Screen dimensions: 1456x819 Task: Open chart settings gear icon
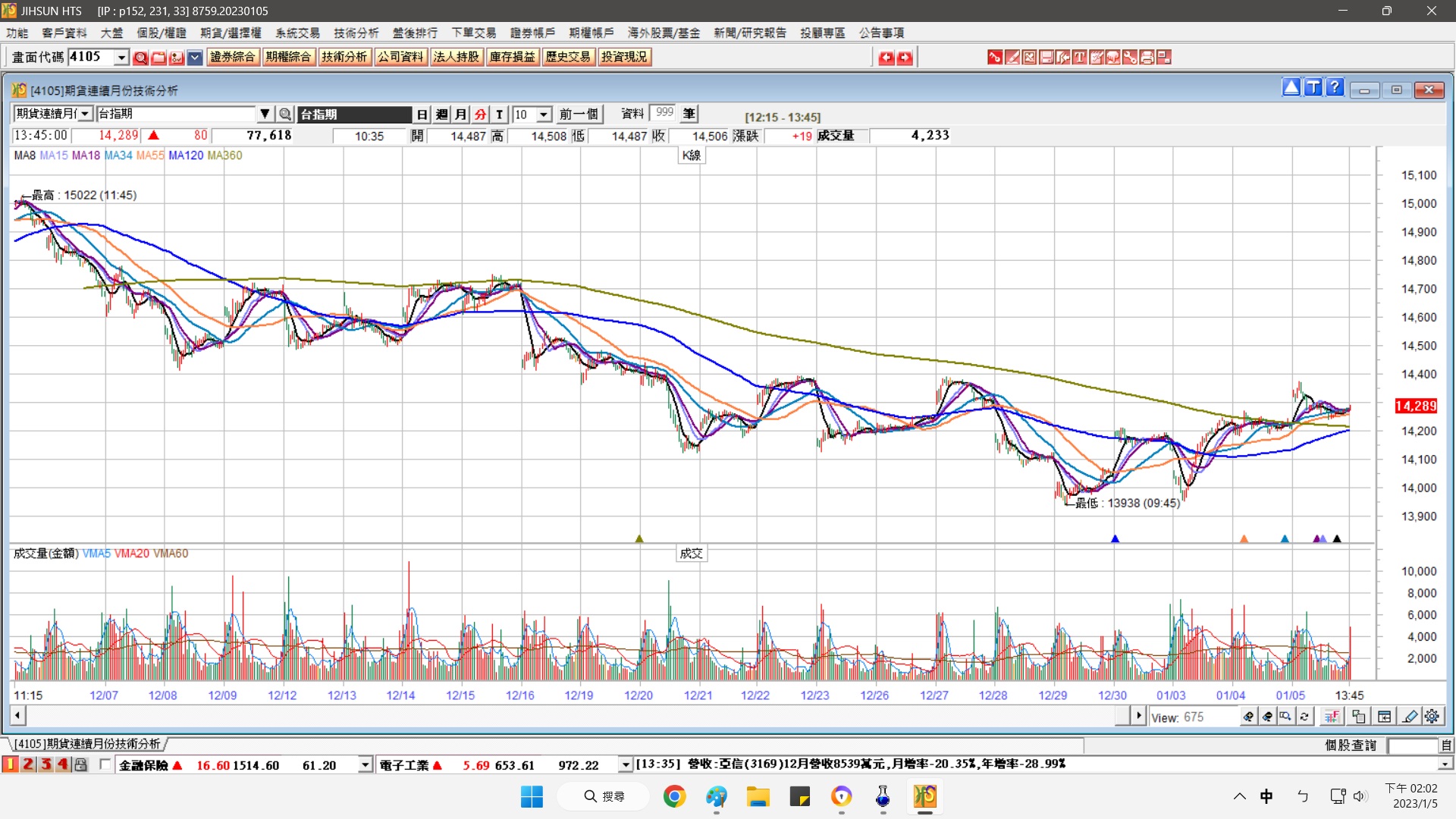1432,717
